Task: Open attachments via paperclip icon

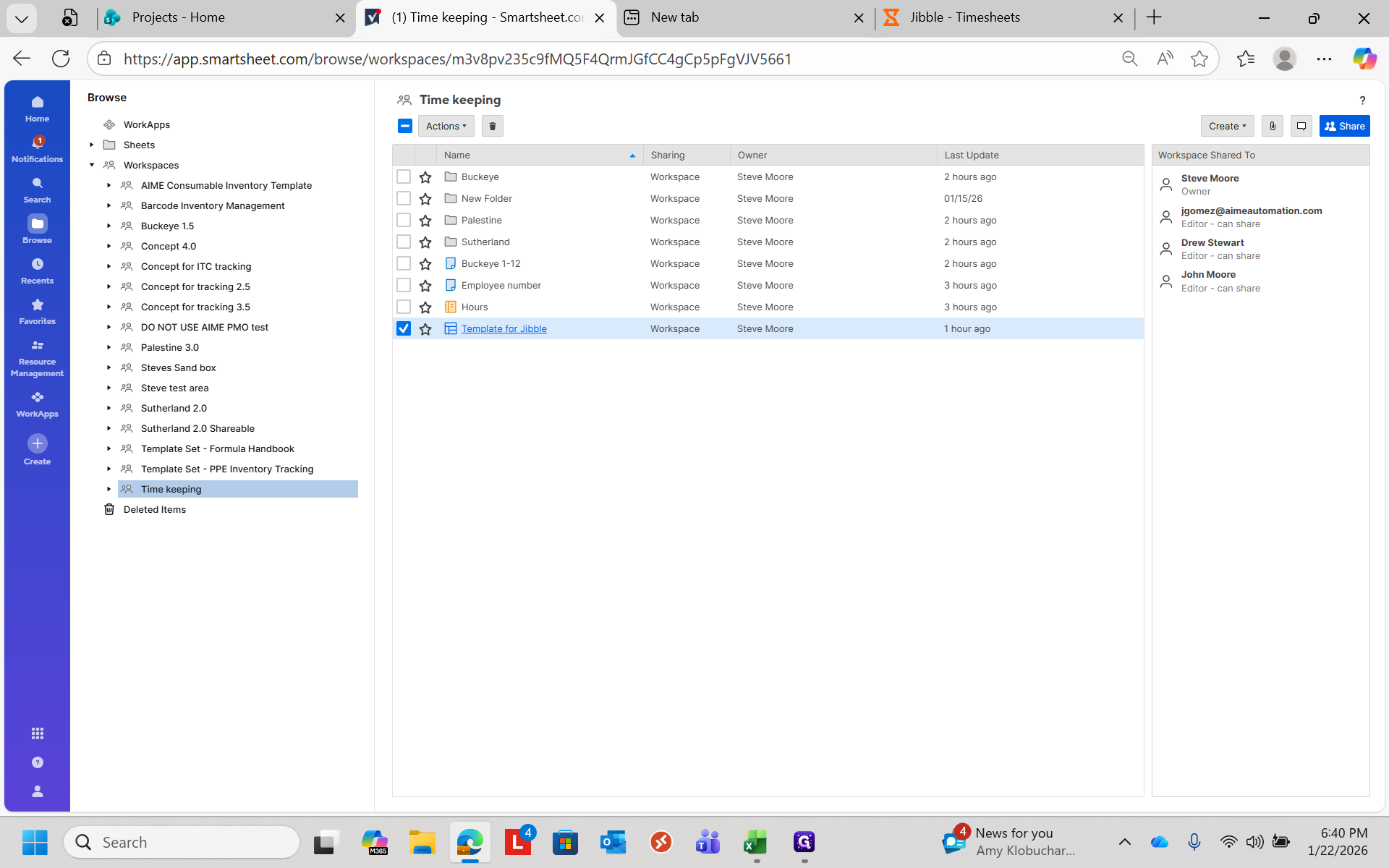Action: click(x=1273, y=126)
